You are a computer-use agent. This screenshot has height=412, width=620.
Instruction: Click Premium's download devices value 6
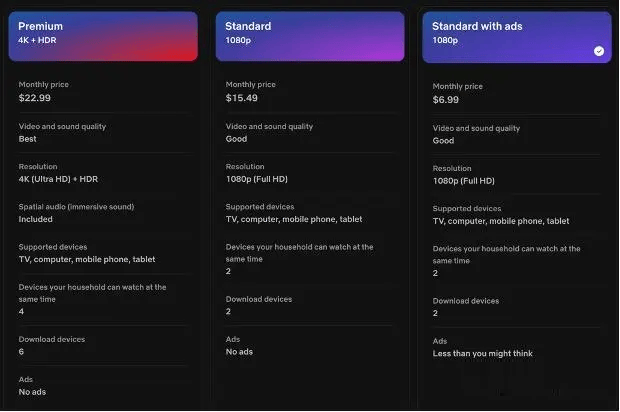click(x=22, y=352)
